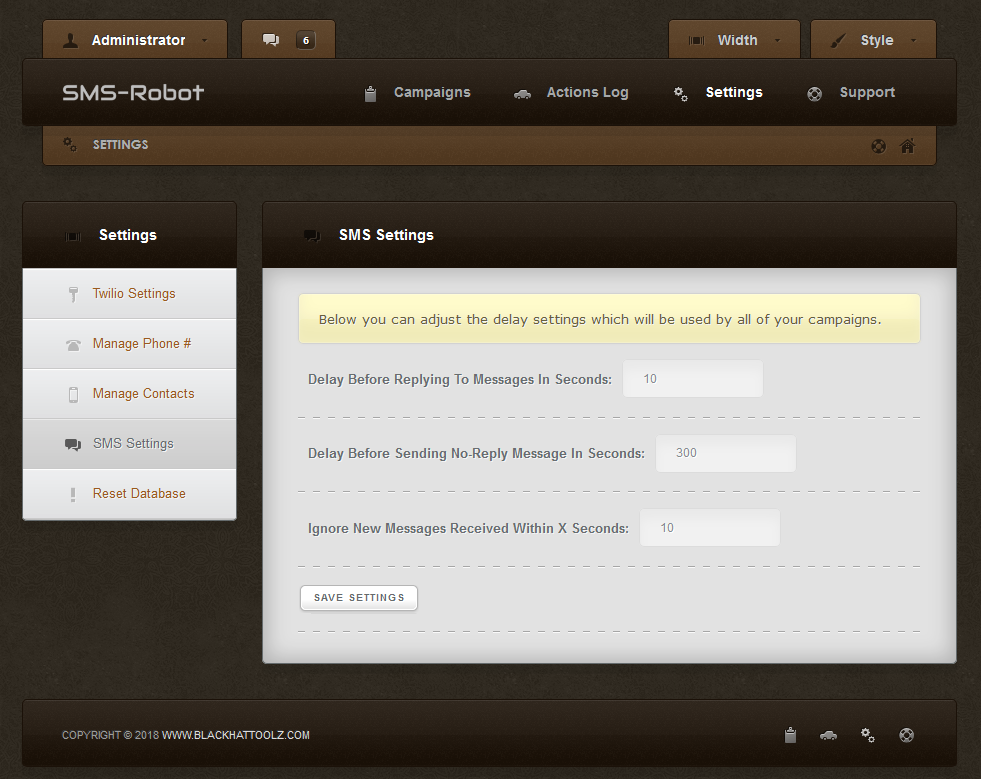Viewport: 981px width, 779px height.
Task: Click the home icon in breadcrumb bar
Action: pos(907,146)
